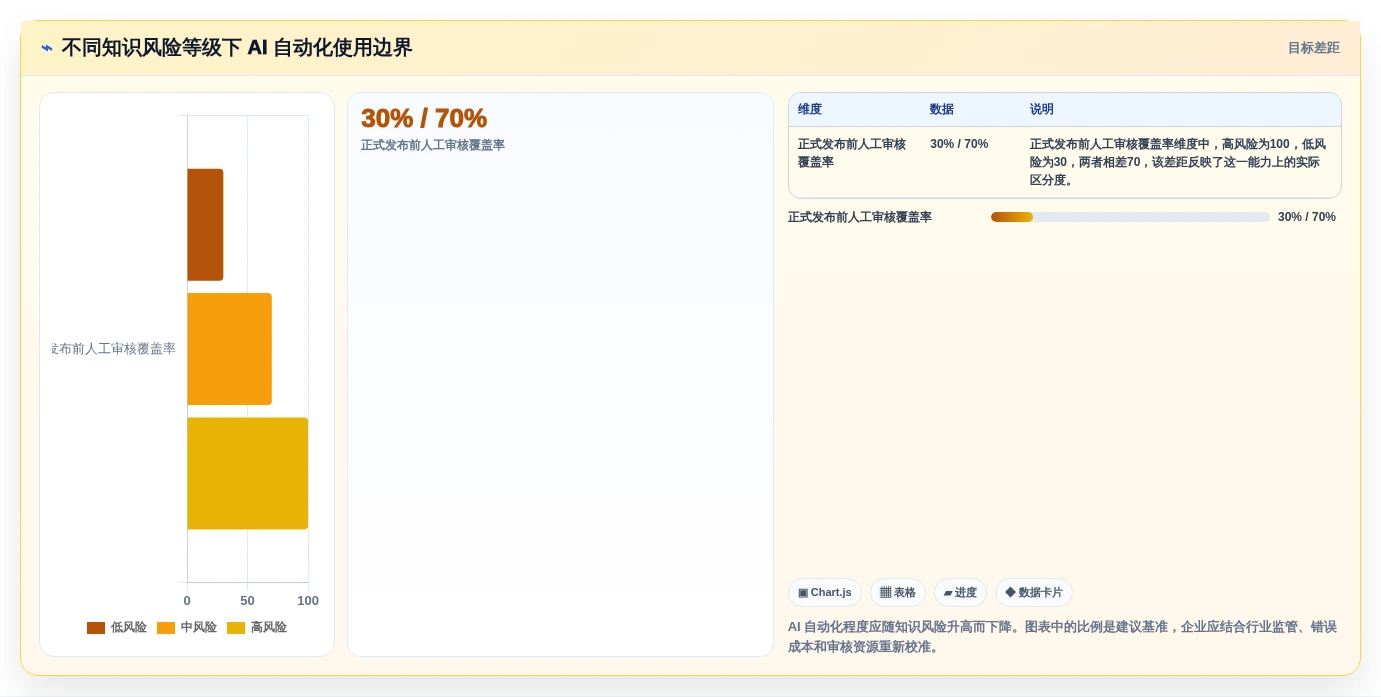Viewport: 1381px width, 697px height.
Task: Click the x-axis tick label 50
Action: (247, 601)
